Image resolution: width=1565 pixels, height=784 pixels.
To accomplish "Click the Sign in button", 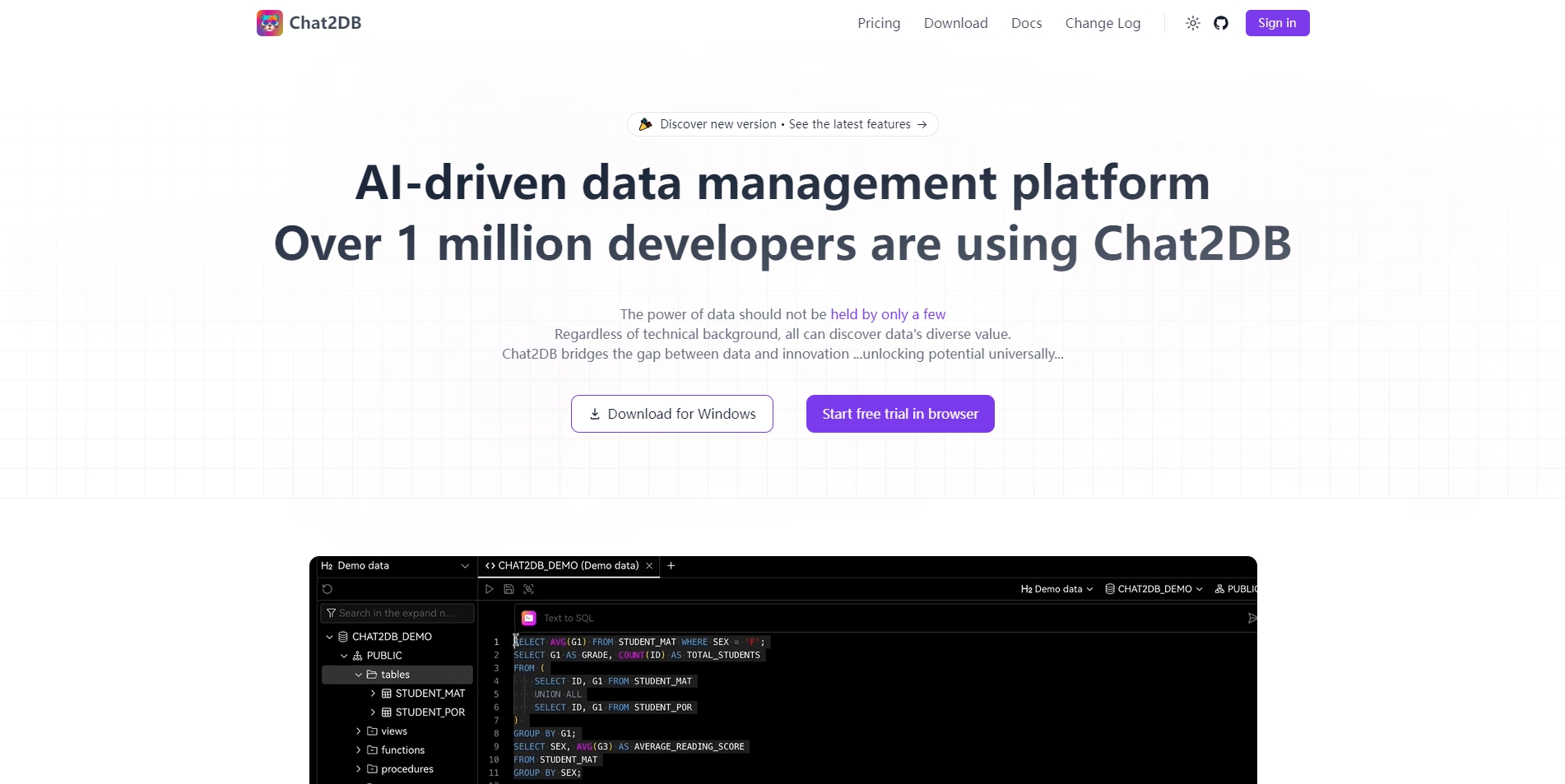I will pyautogui.click(x=1277, y=23).
